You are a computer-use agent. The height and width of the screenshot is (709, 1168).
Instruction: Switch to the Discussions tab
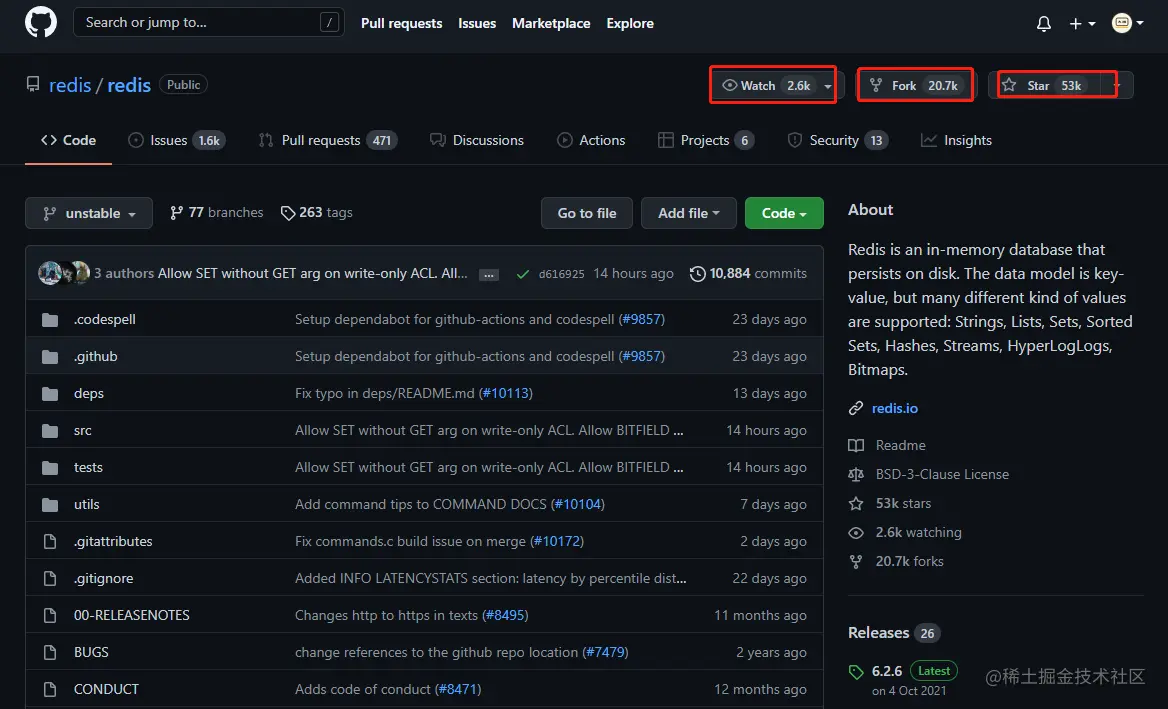point(477,140)
